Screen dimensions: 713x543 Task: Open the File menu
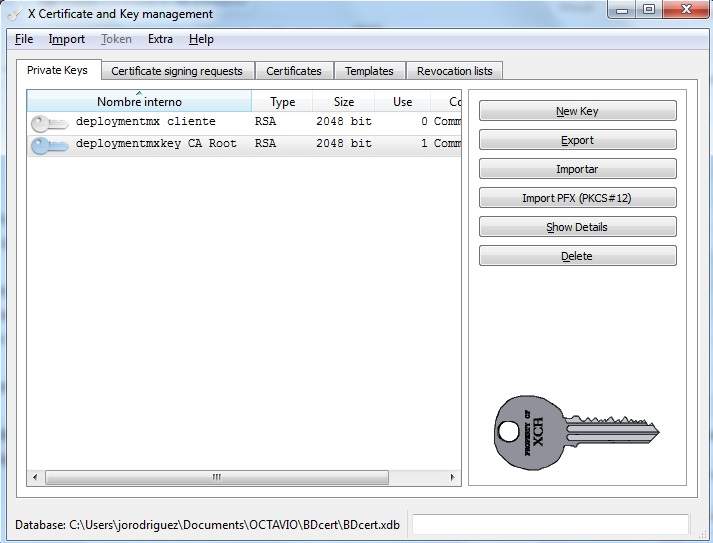point(24,39)
